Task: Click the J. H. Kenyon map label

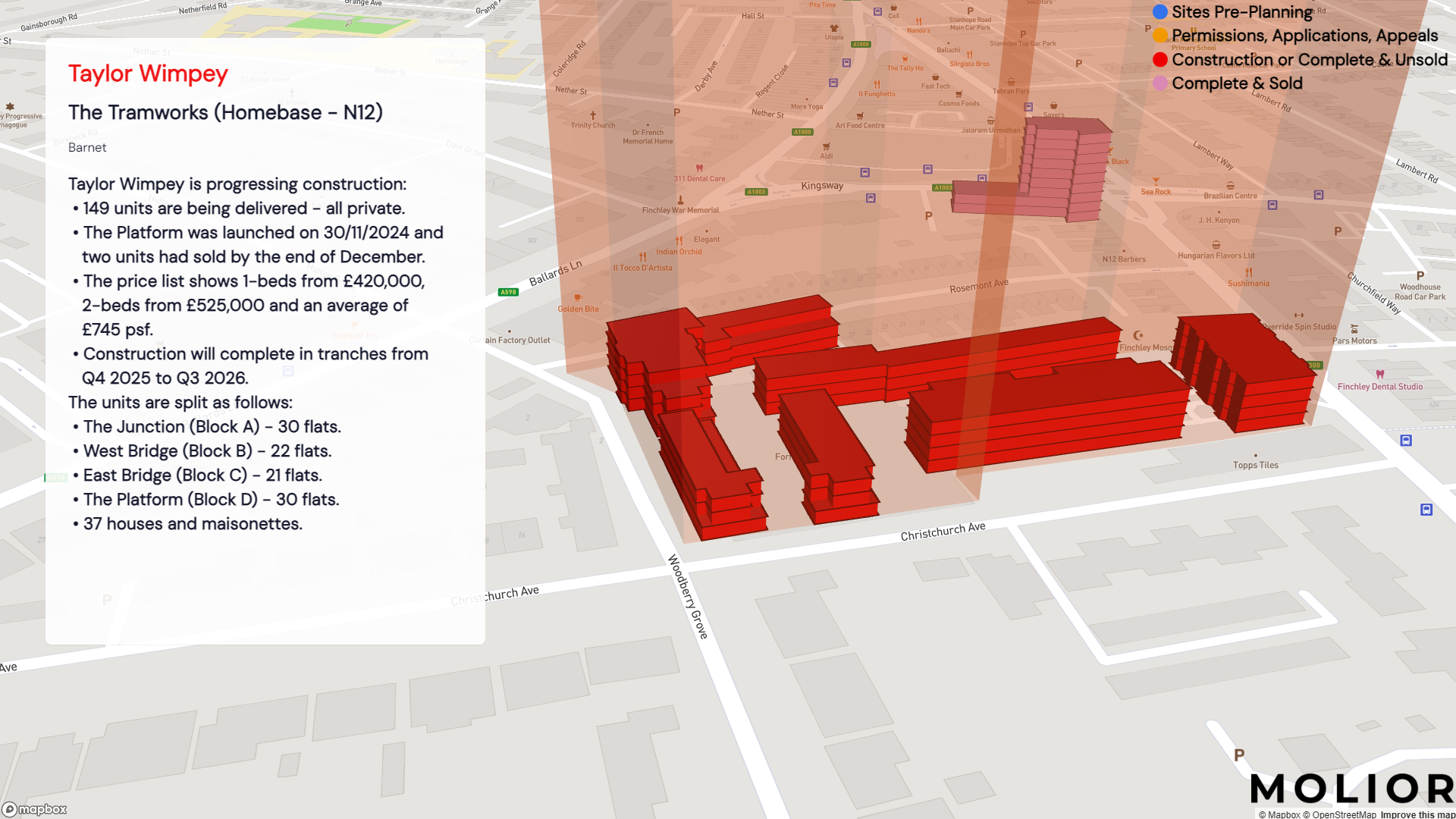Action: [1219, 220]
